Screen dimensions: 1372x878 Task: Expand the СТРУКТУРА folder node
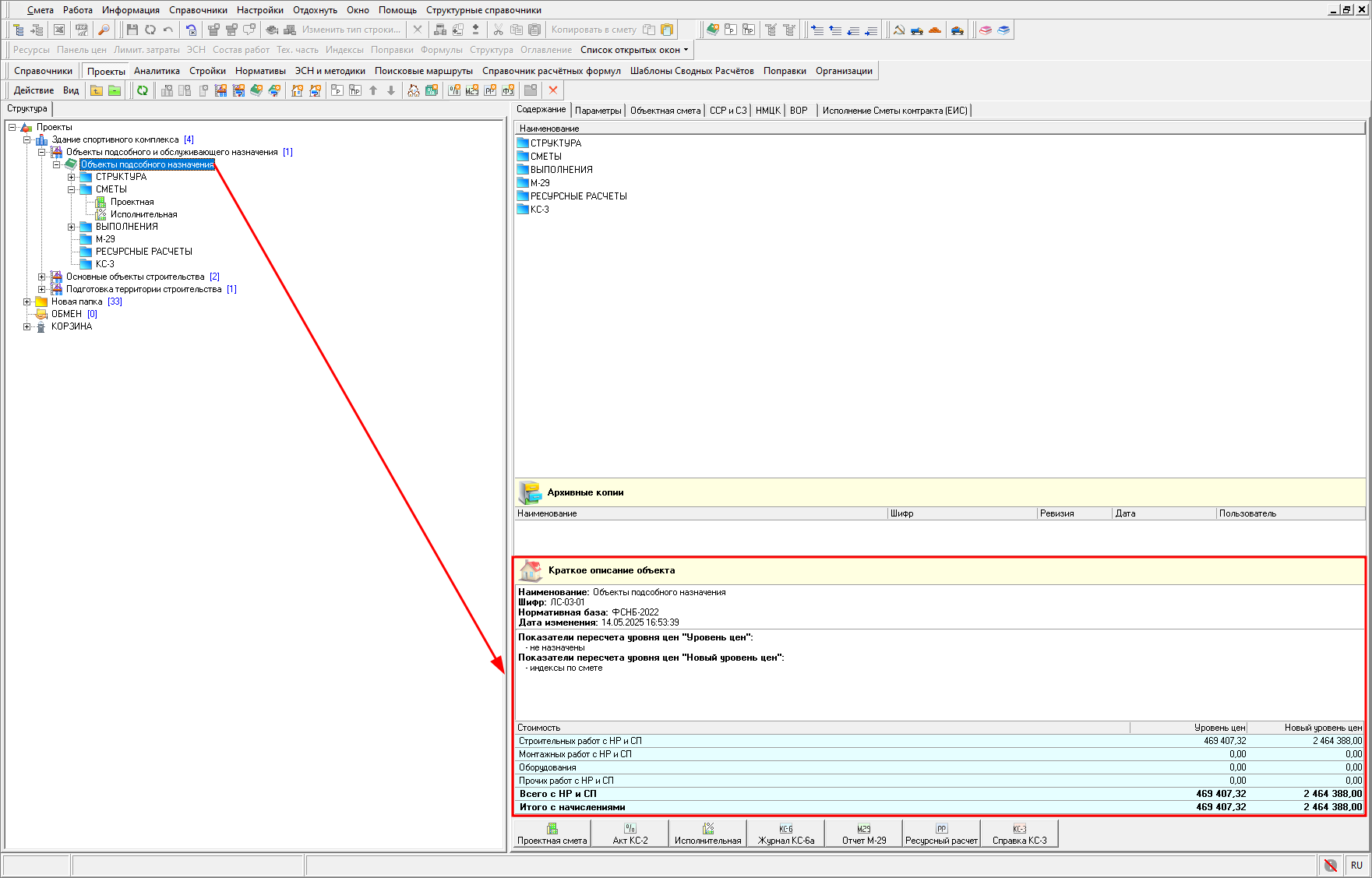pos(72,177)
